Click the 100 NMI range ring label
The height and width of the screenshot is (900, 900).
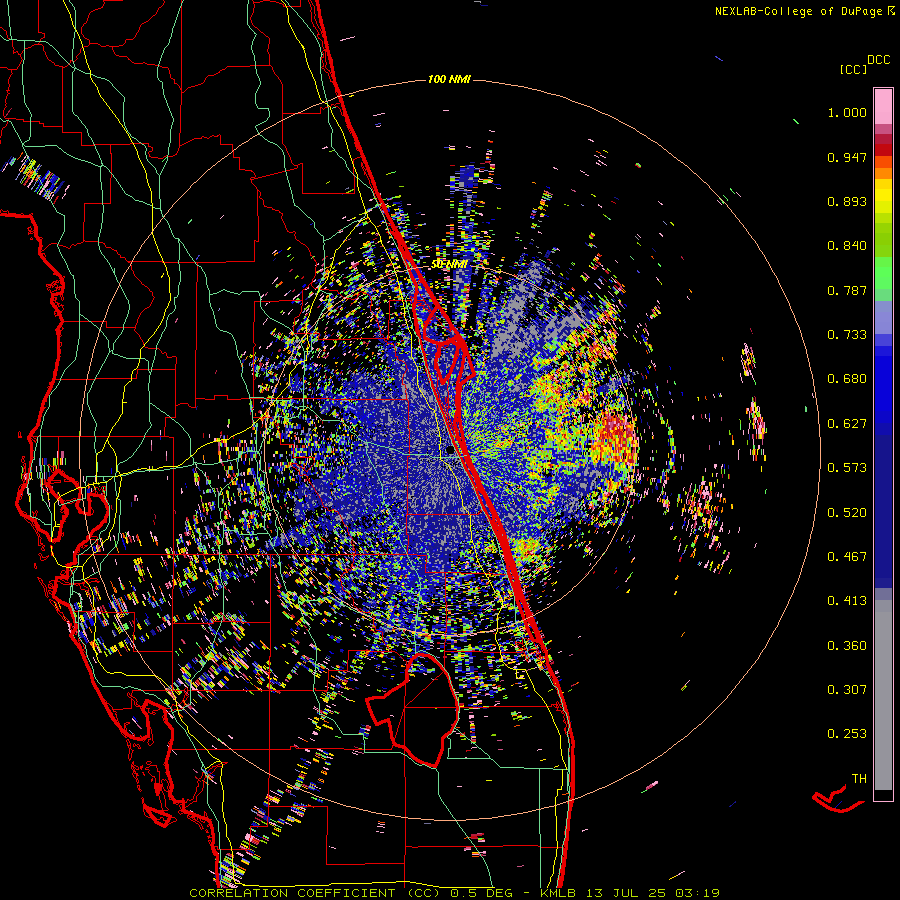coord(449,79)
